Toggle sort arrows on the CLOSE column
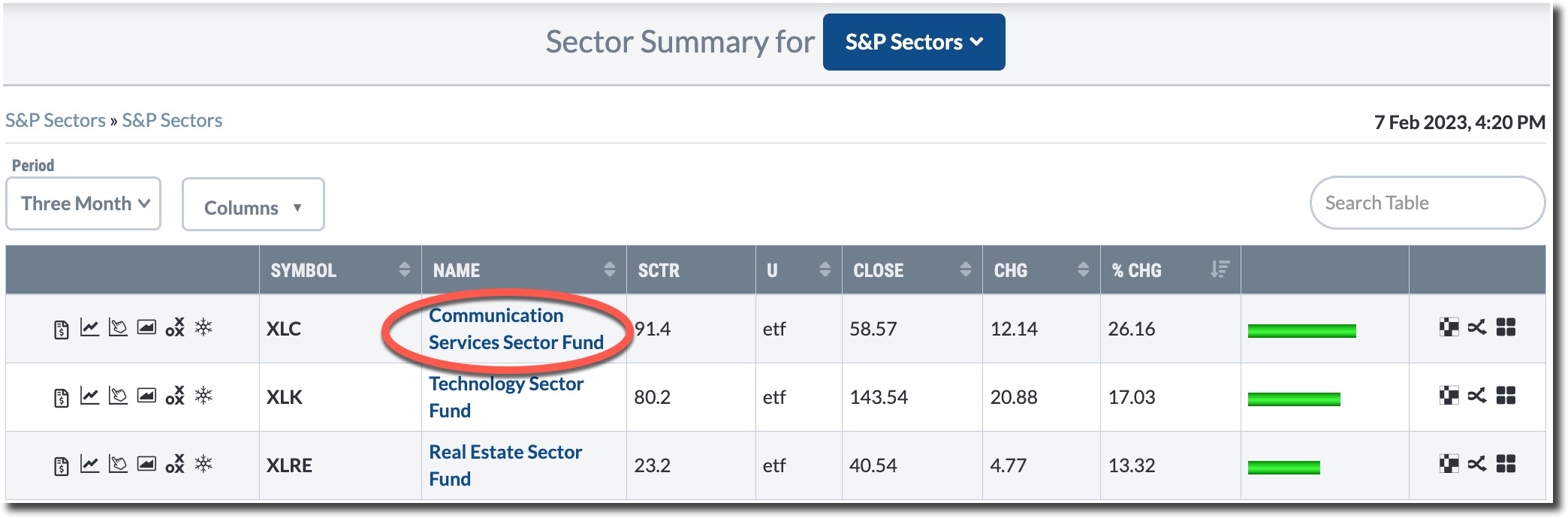The width and height of the screenshot is (1568, 518). click(x=965, y=270)
